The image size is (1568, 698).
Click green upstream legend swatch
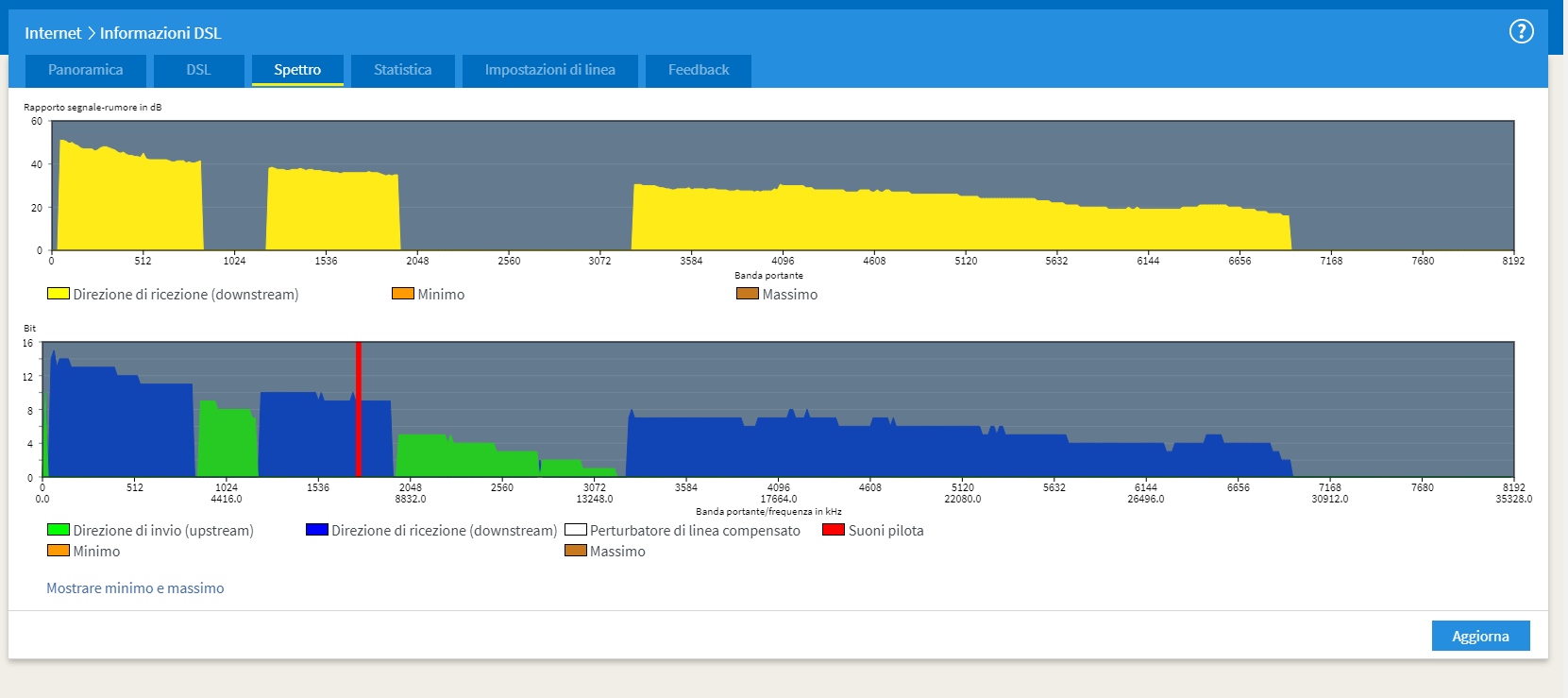click(x=59, y=530)
